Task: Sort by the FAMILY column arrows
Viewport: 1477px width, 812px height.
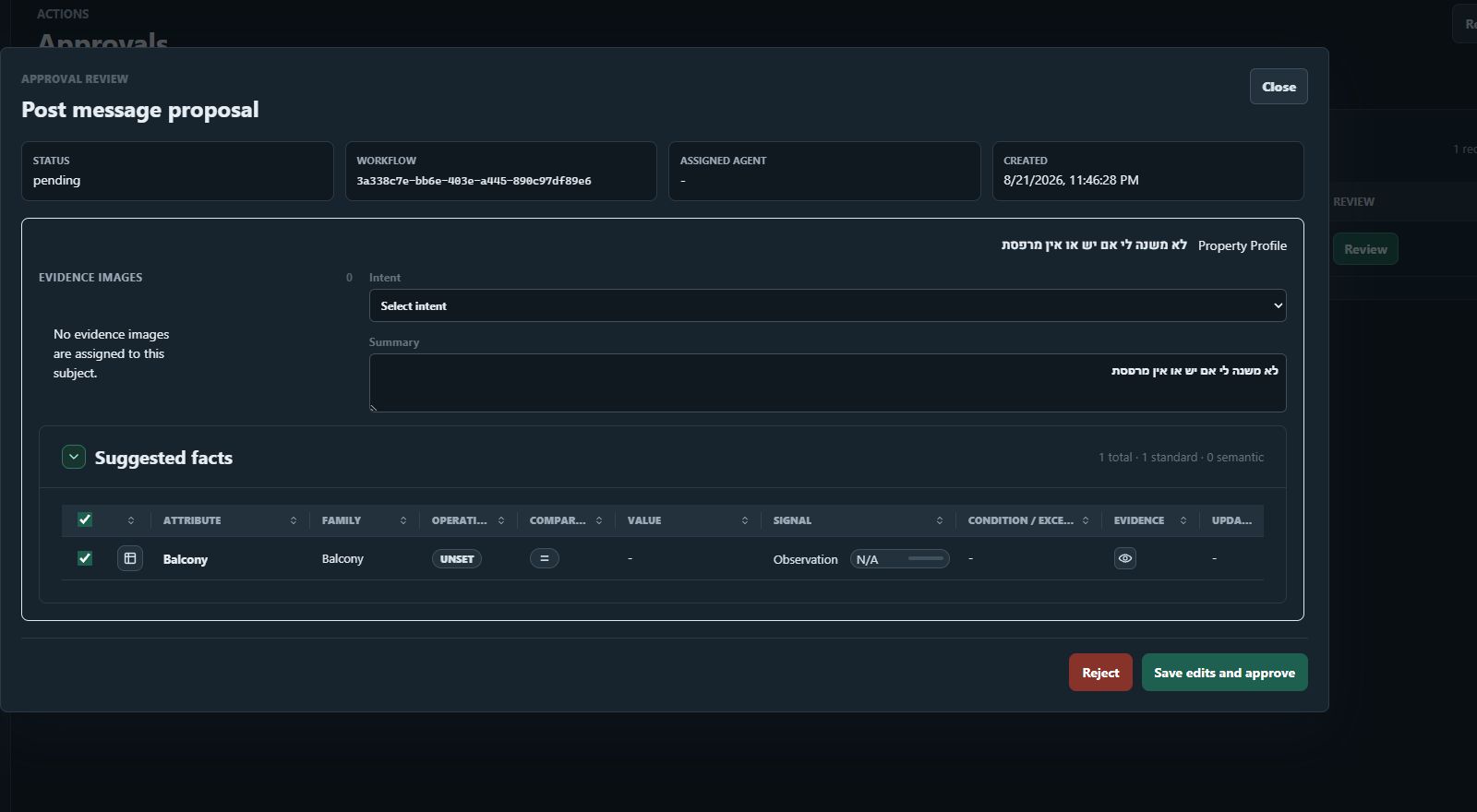Action: [403, 520]
